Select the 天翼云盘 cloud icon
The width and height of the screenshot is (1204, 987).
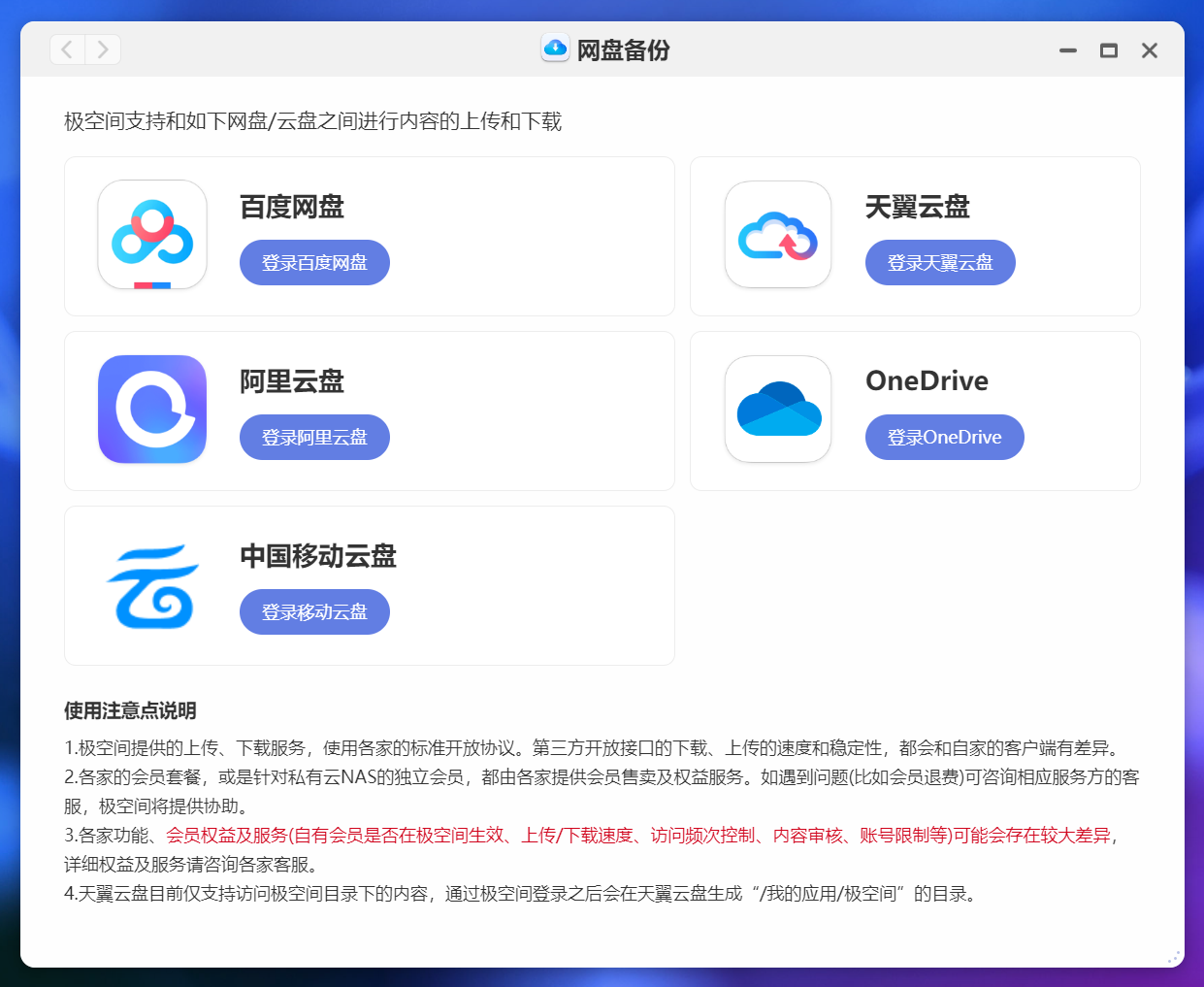tap(778, 234)
